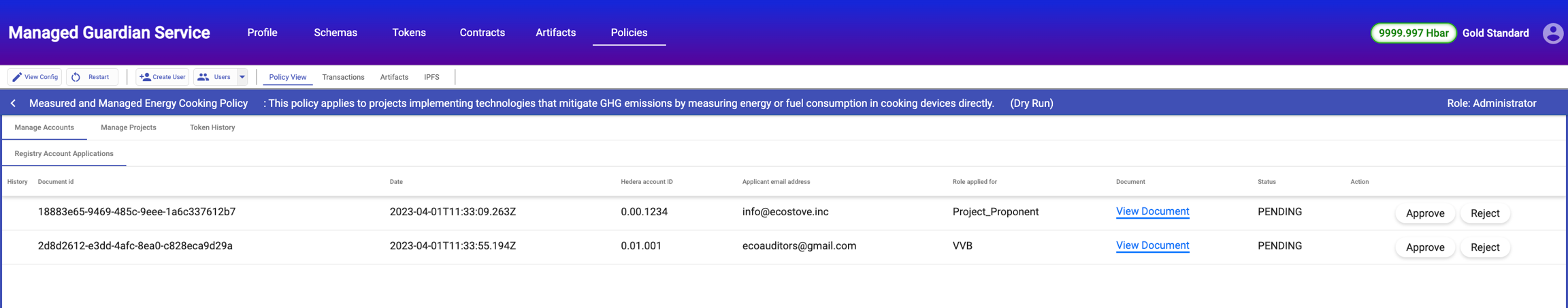Click the Users group icon
The width and height of the screenshot is (1568, 308).
(203, 77)
